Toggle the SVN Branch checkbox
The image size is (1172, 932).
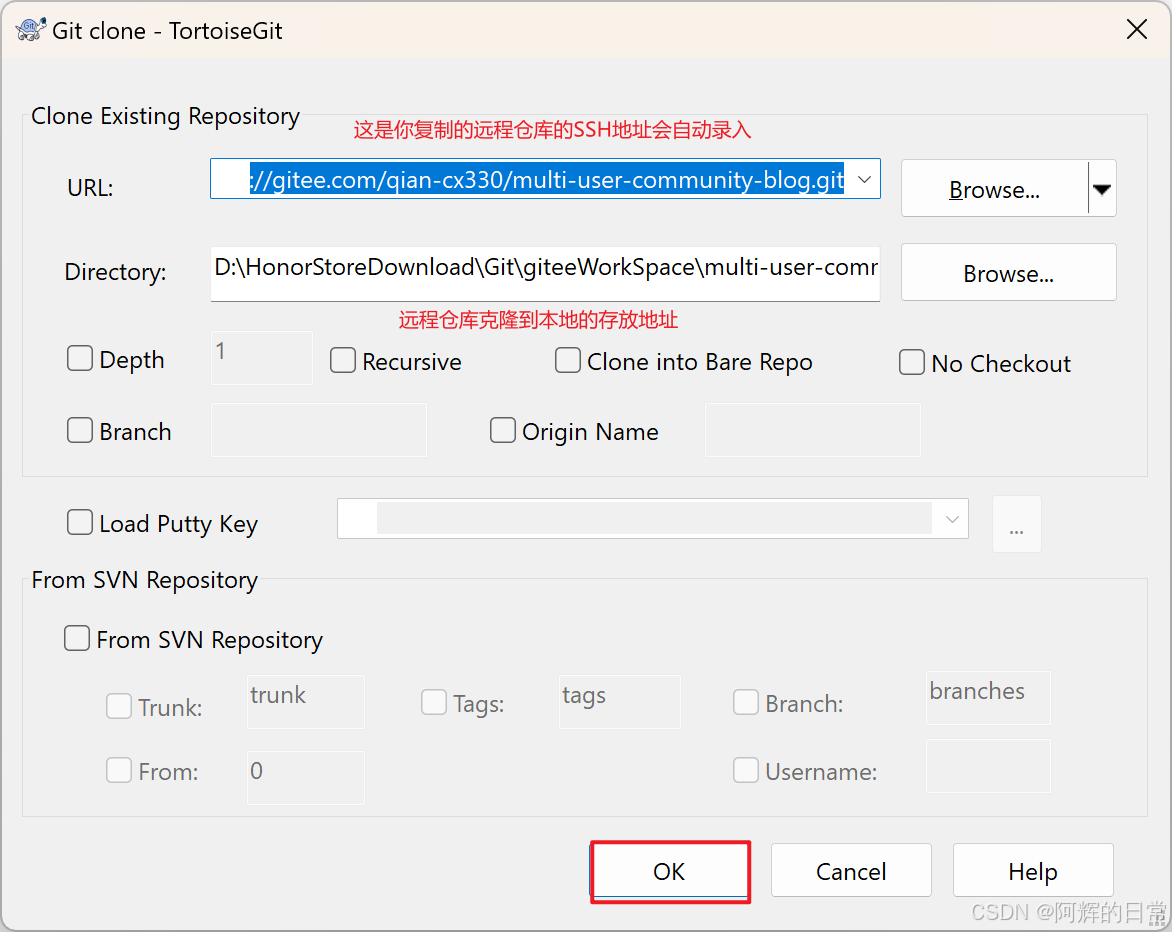tap(746, 703)
